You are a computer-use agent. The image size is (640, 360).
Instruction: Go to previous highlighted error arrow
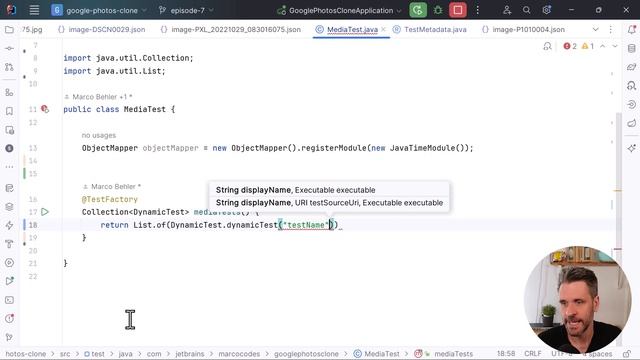coord(602,46)
